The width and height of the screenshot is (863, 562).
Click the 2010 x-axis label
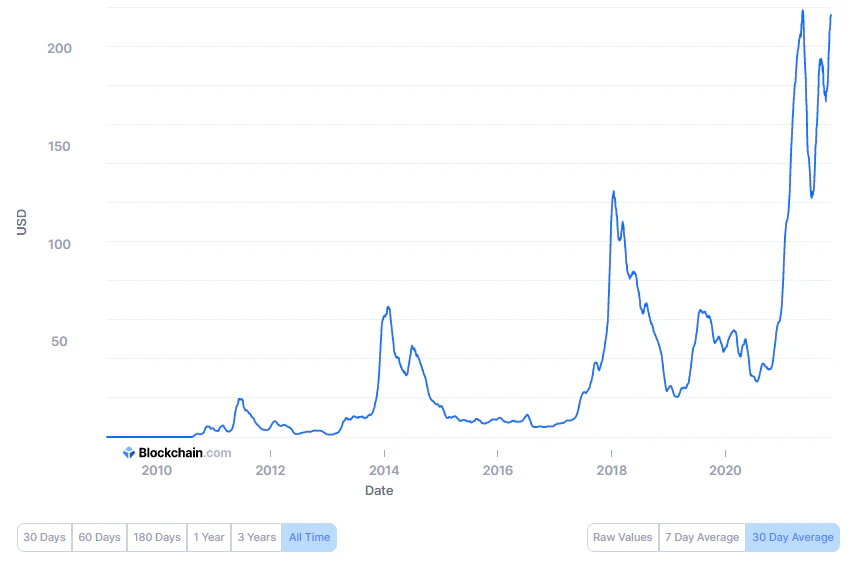tap(156, 470)
